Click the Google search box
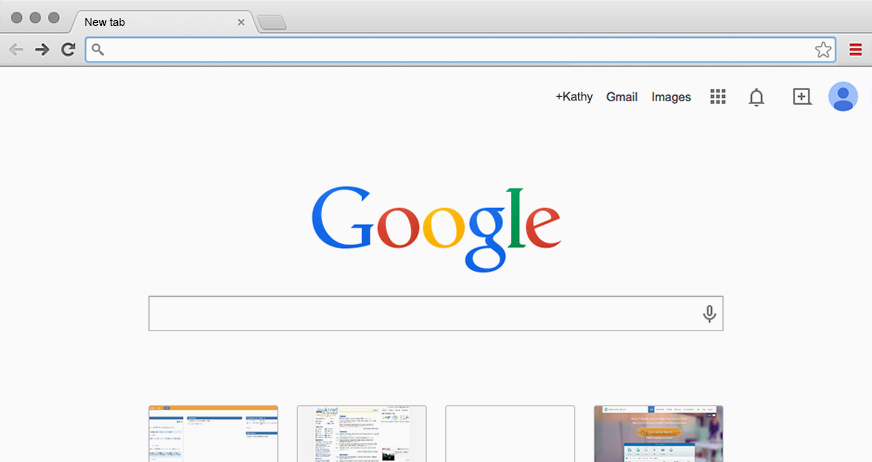Viewport: 872px width, 462px height. click(435, 314)
